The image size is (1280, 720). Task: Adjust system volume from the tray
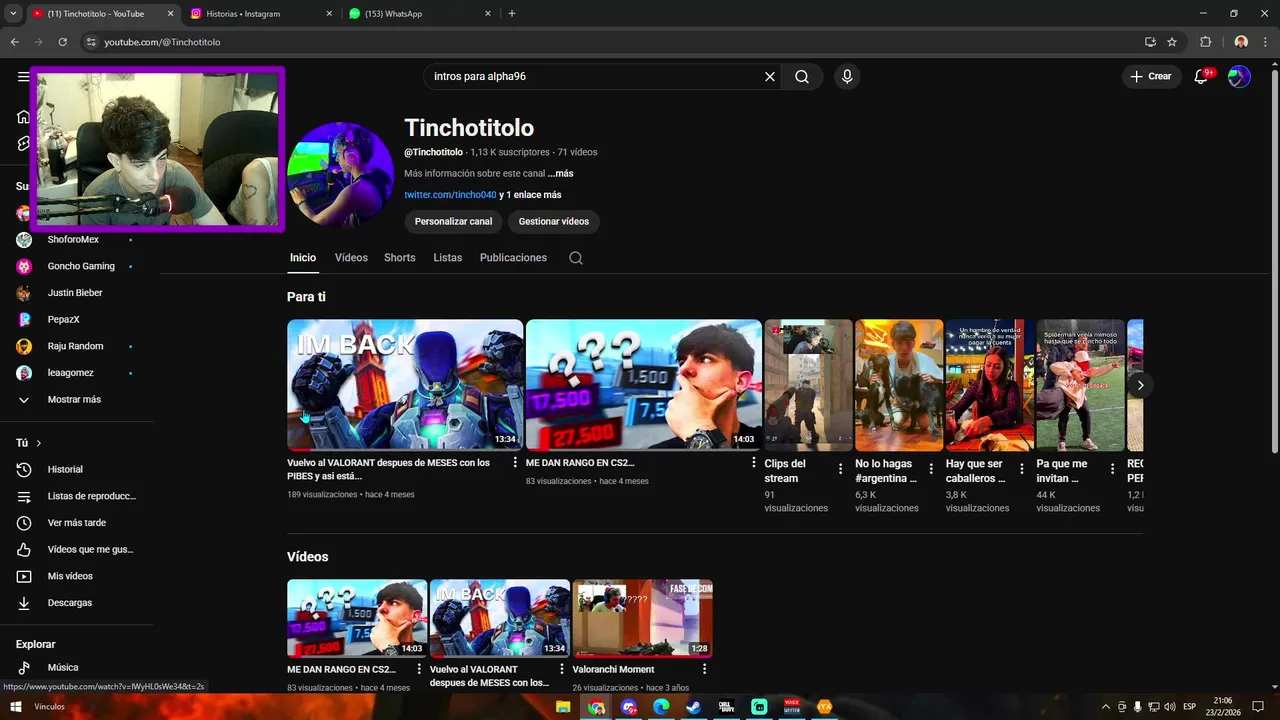[x=1169, y=707]
